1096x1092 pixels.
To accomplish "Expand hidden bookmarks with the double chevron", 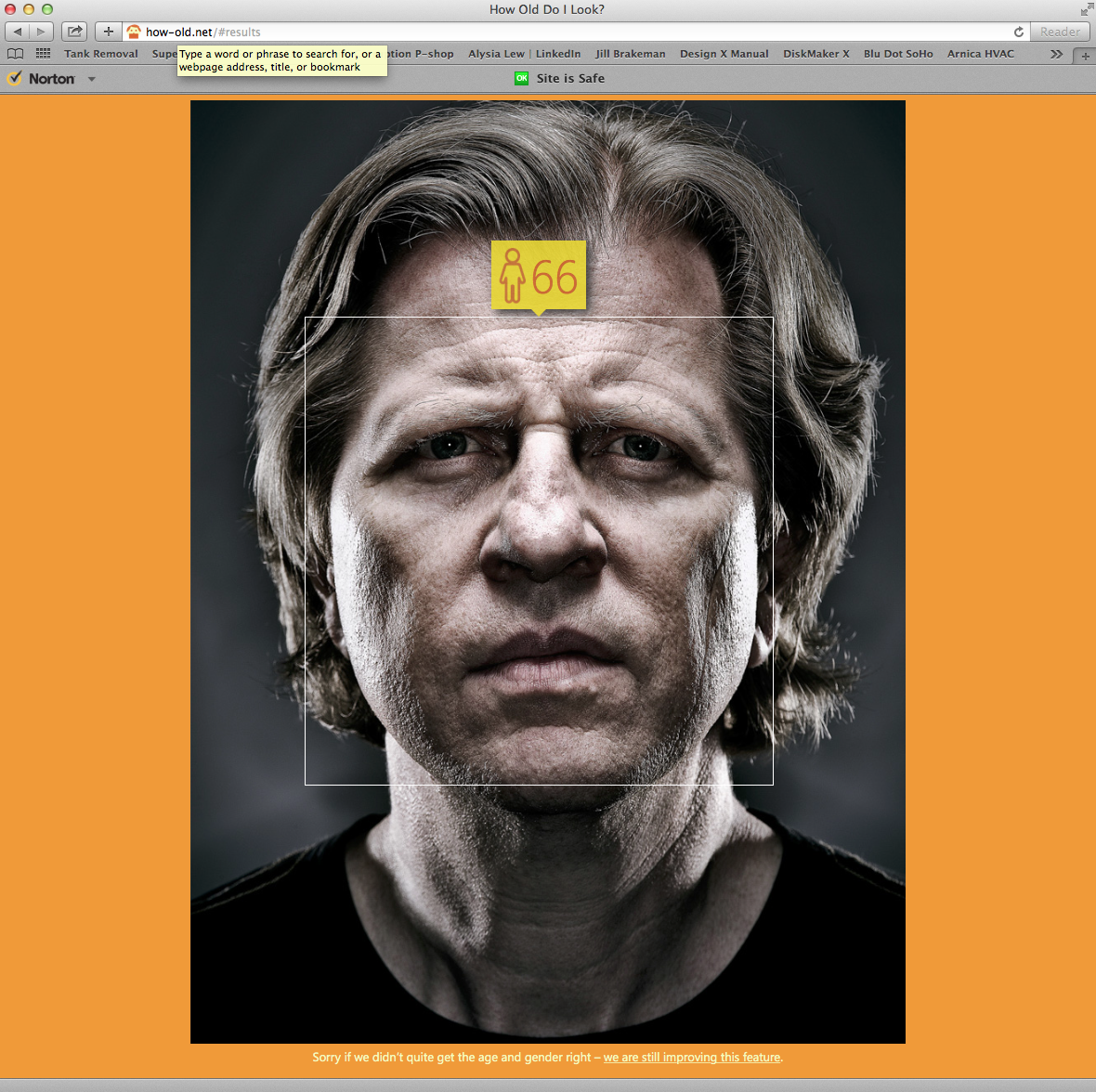I will pos(1056,54).
